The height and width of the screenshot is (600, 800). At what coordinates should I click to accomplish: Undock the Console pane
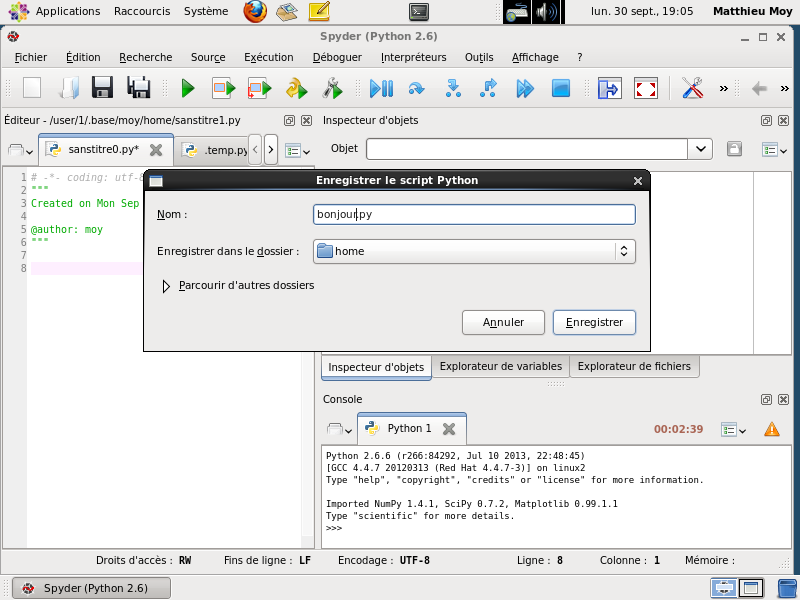pos(766,399)
